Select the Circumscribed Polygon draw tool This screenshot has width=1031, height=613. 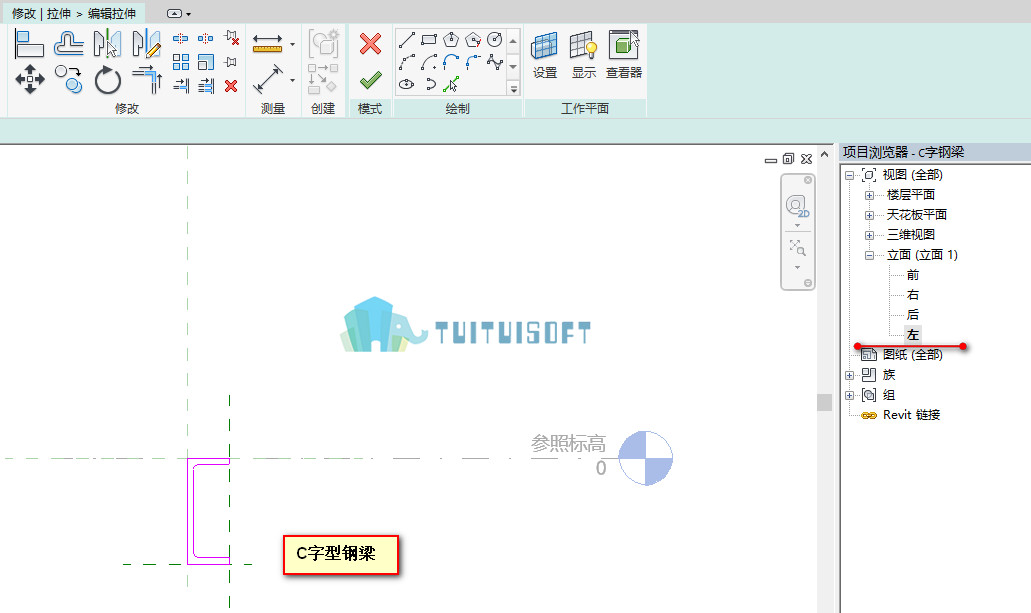(x=473, y=40)
